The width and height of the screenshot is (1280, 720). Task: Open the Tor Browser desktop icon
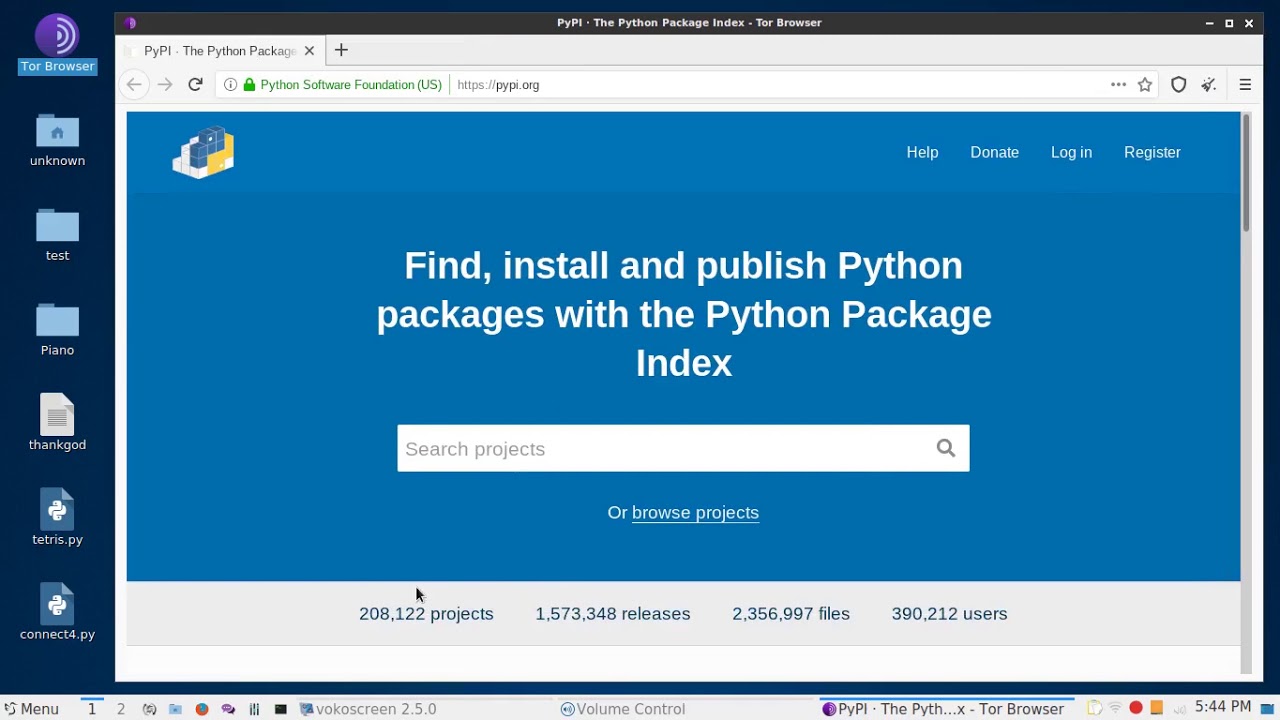[57, 44]
